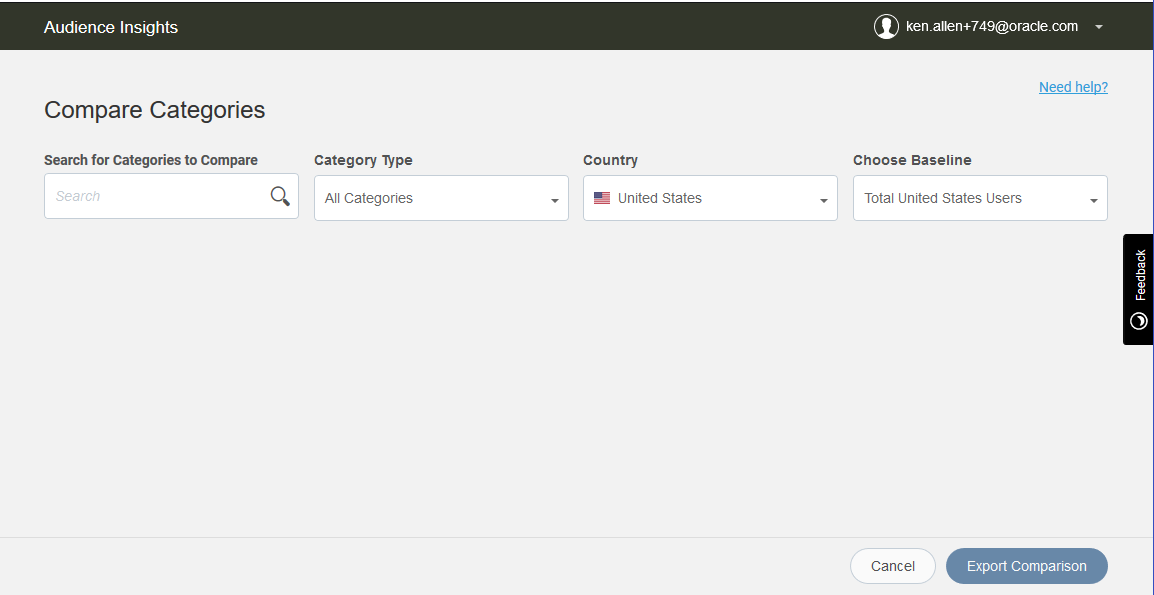Click the Search categories input field

[171, 196]
